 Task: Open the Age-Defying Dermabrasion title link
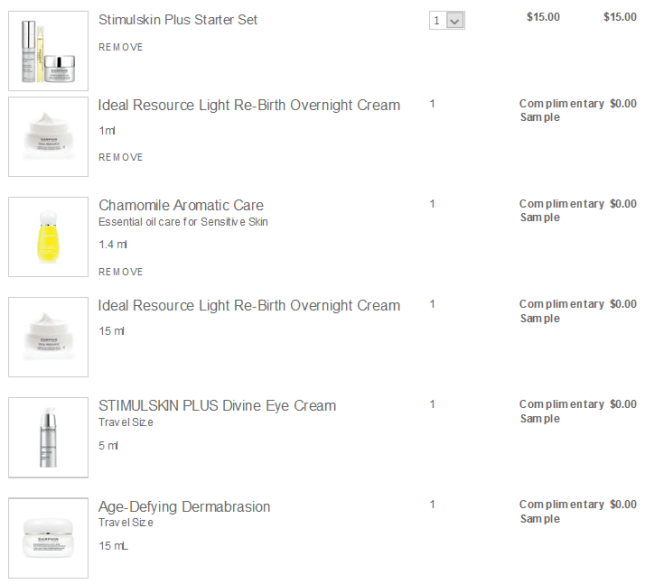(x=184, y=506)
